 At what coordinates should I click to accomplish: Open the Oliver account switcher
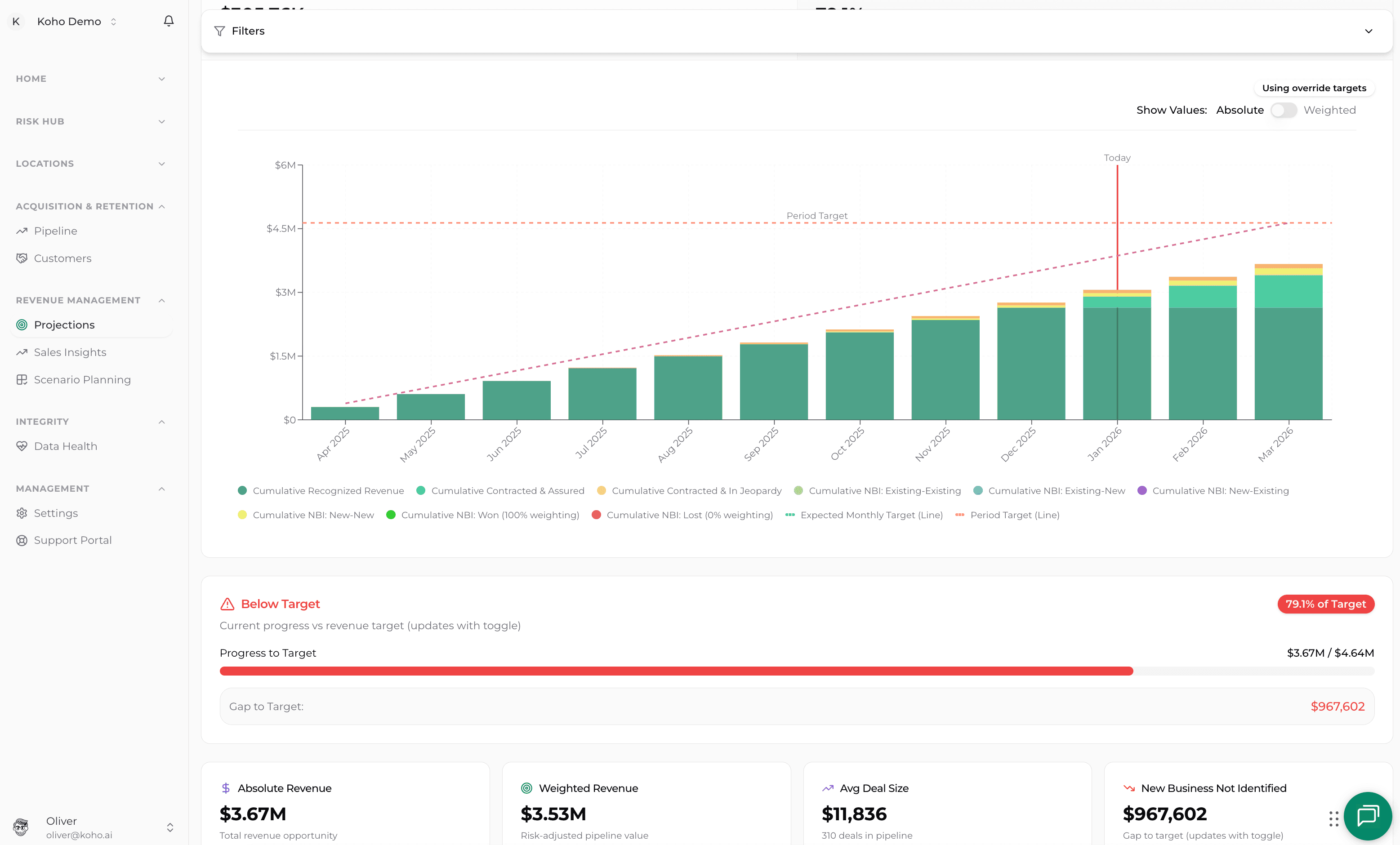pos(169,827)
